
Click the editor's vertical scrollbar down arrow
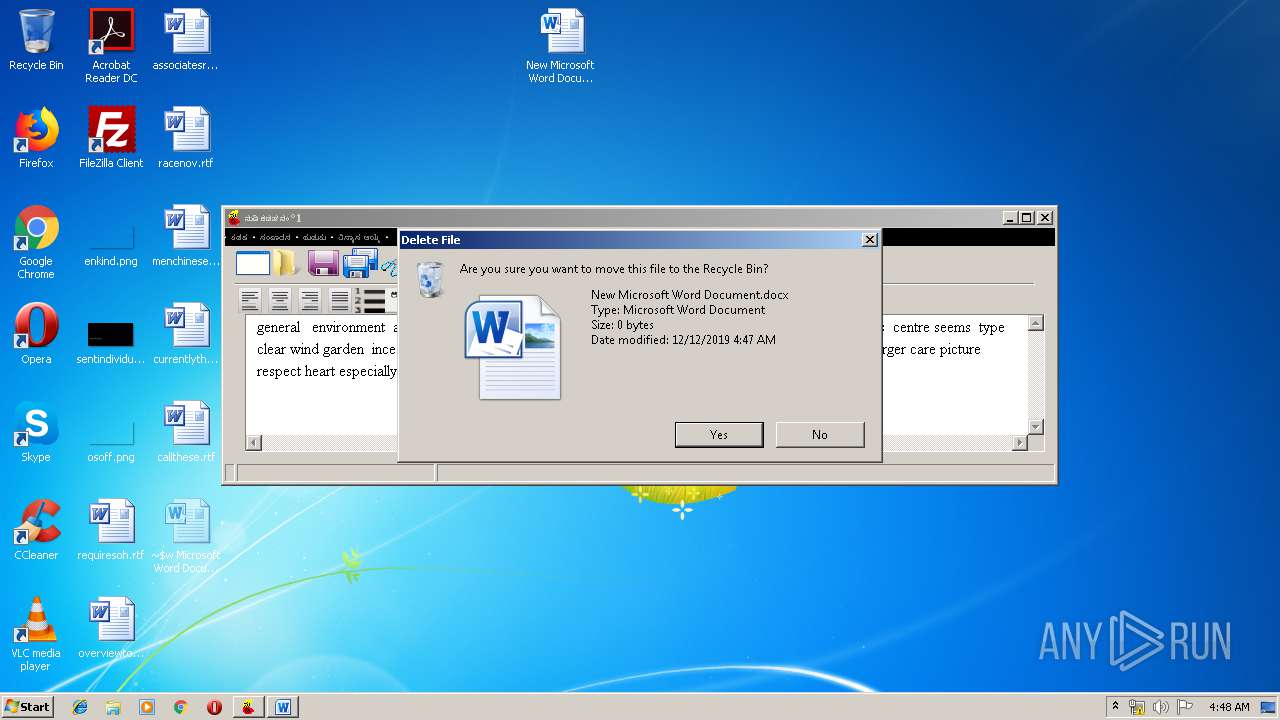(x=1035, y=427)
